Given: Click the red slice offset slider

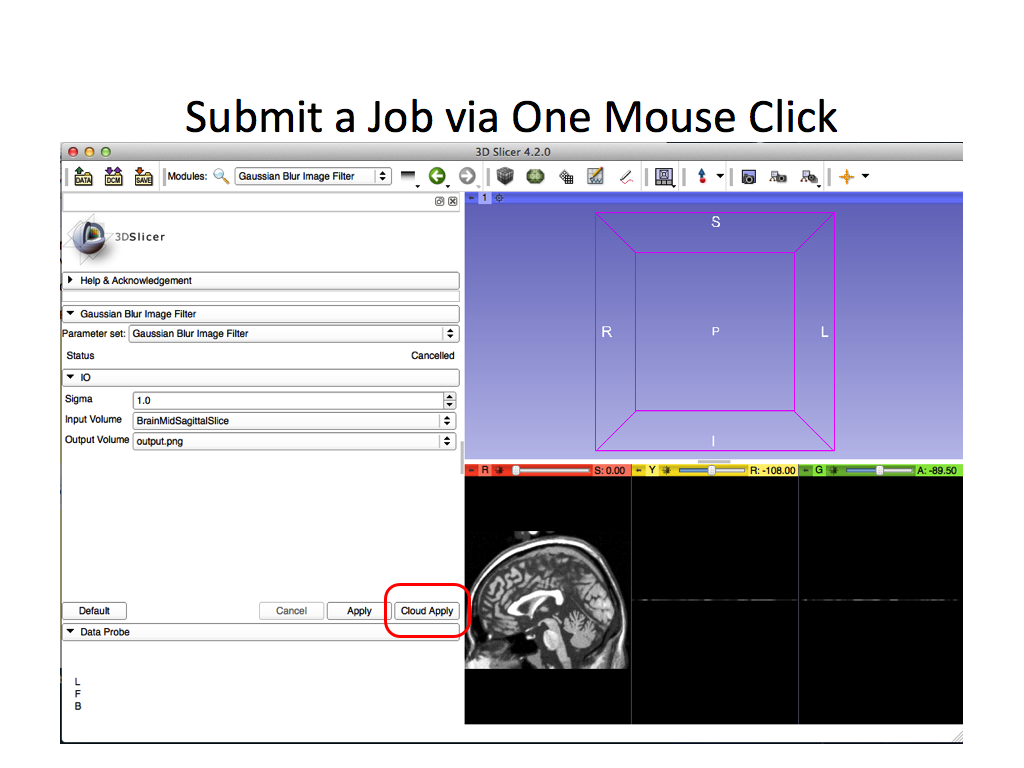Looking at the screenshot, I should tap(552, 470).
